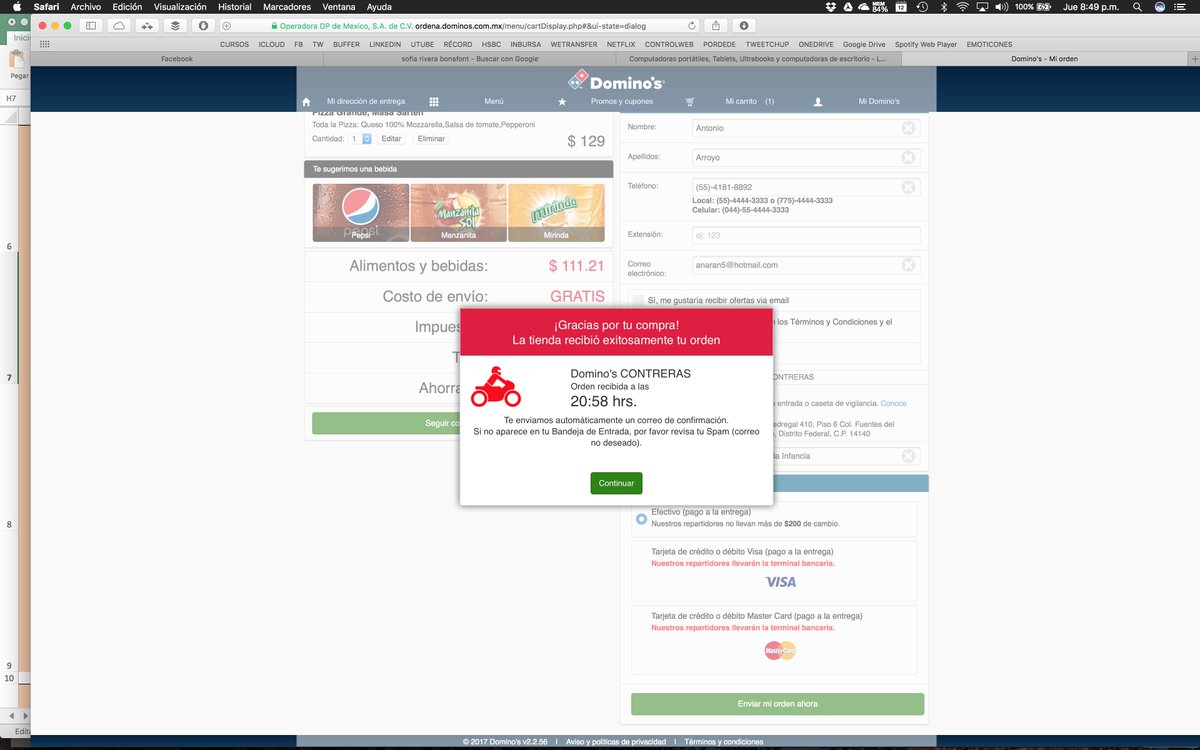The height and width of the screenshot is (750, 1200).
Task: Show Safari downloads list
Action: (x=744, y=25)
